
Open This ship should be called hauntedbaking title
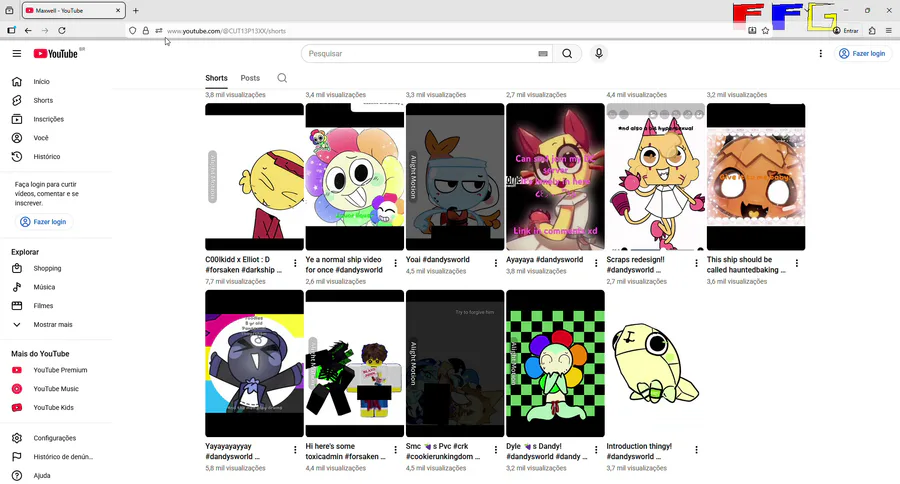click(746, 265)
